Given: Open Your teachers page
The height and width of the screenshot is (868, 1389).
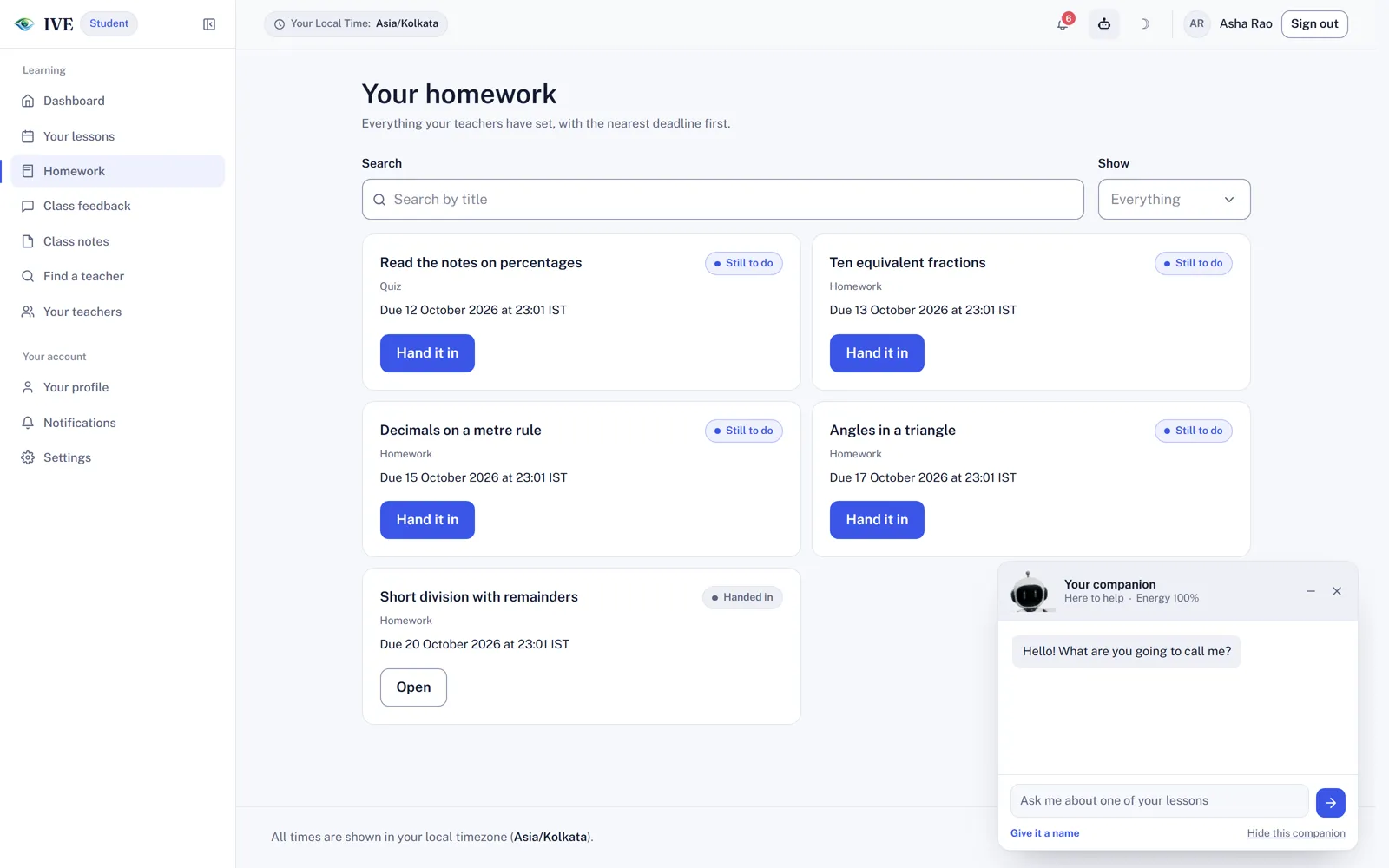Looking at the screenshot, I should tap(117, 312).
